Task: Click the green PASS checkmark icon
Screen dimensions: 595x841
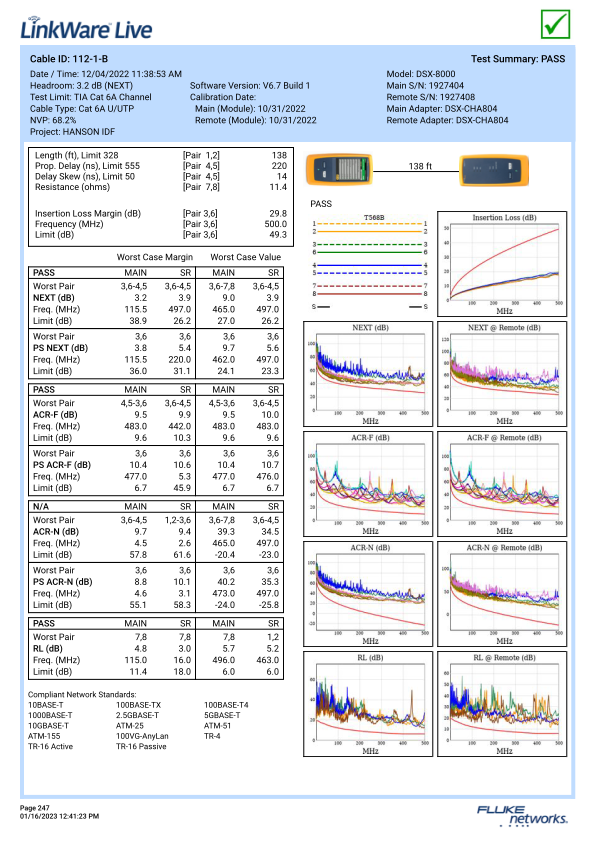Action: [555, 24]
